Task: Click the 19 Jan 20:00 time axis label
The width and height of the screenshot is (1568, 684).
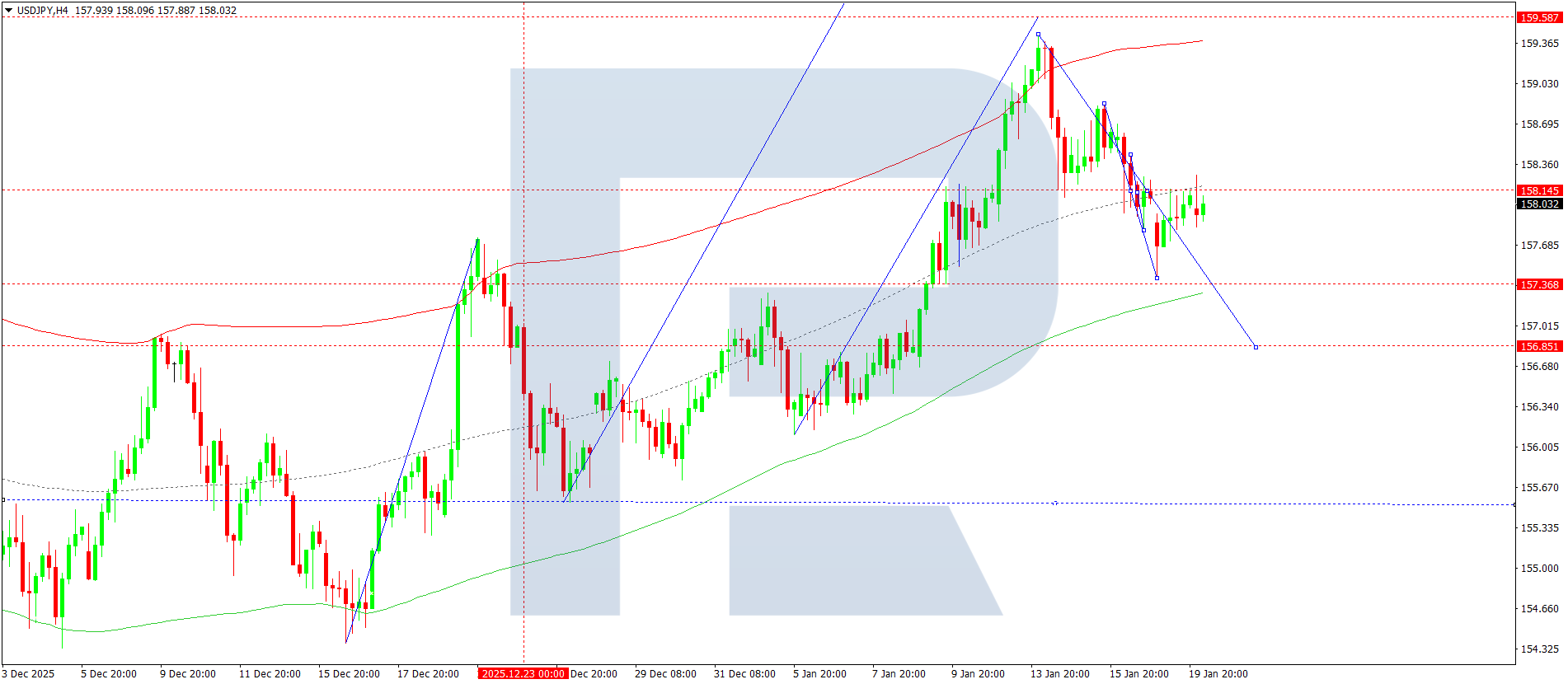Action: (1218, 674)
